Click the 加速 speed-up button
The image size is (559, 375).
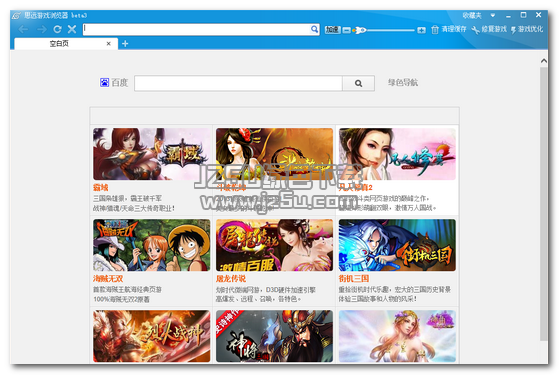point(332,30)
